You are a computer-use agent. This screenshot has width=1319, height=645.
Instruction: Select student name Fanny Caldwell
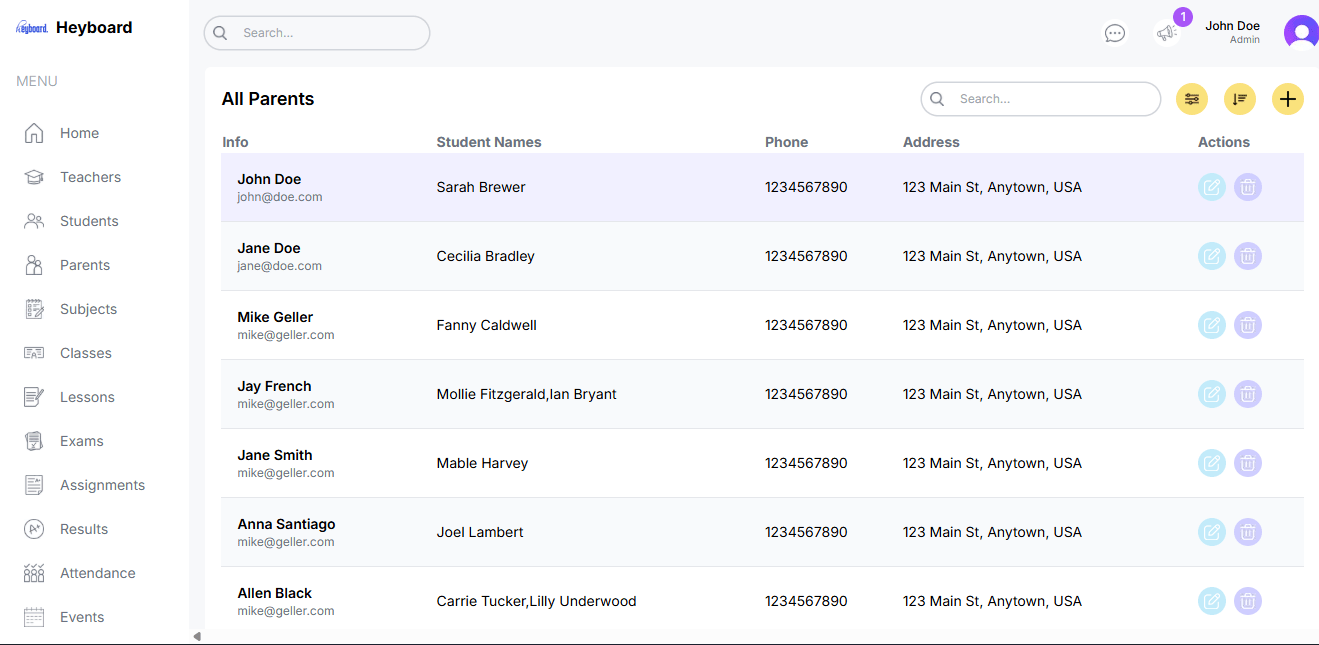click(x=487, y=325)
